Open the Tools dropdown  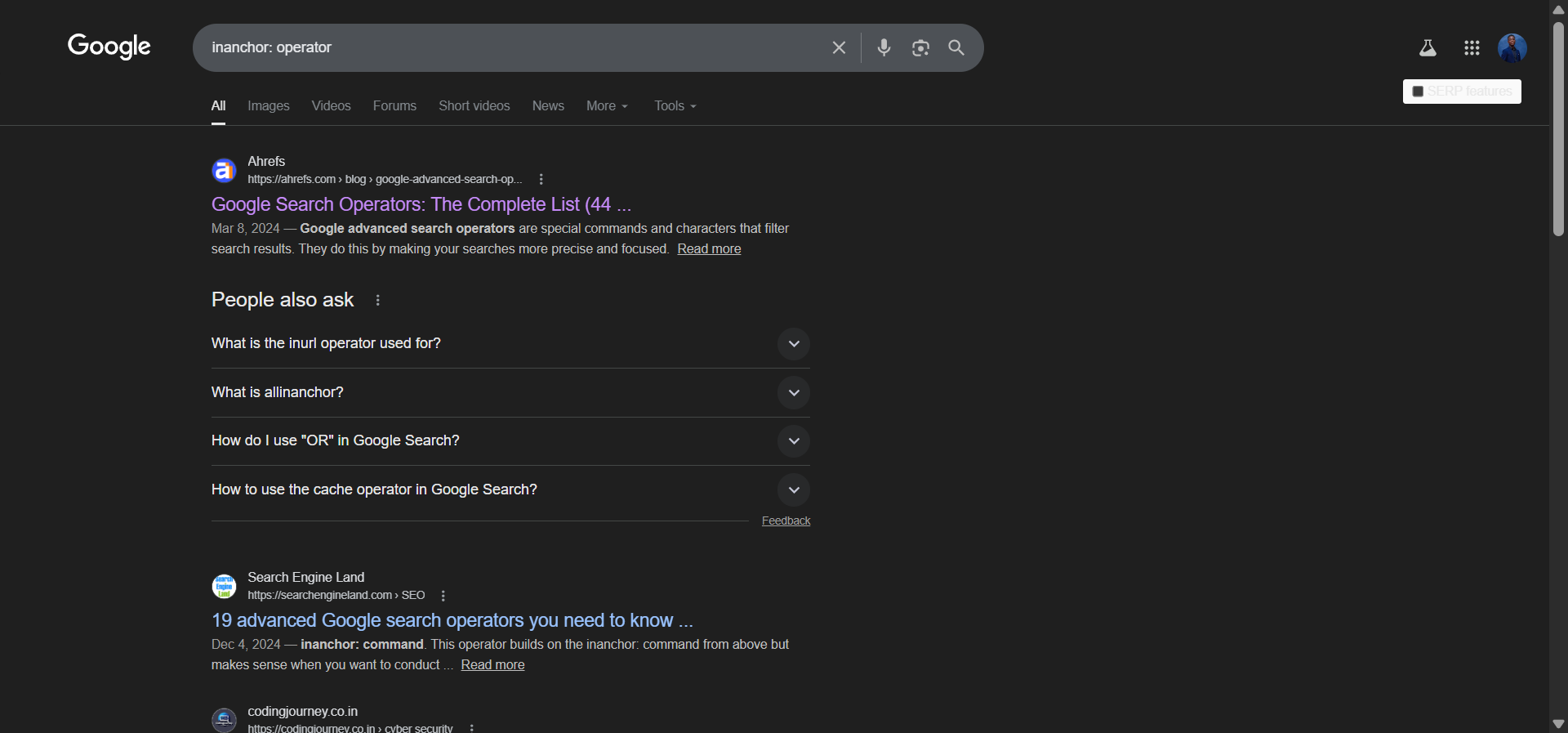coord(675,106)
